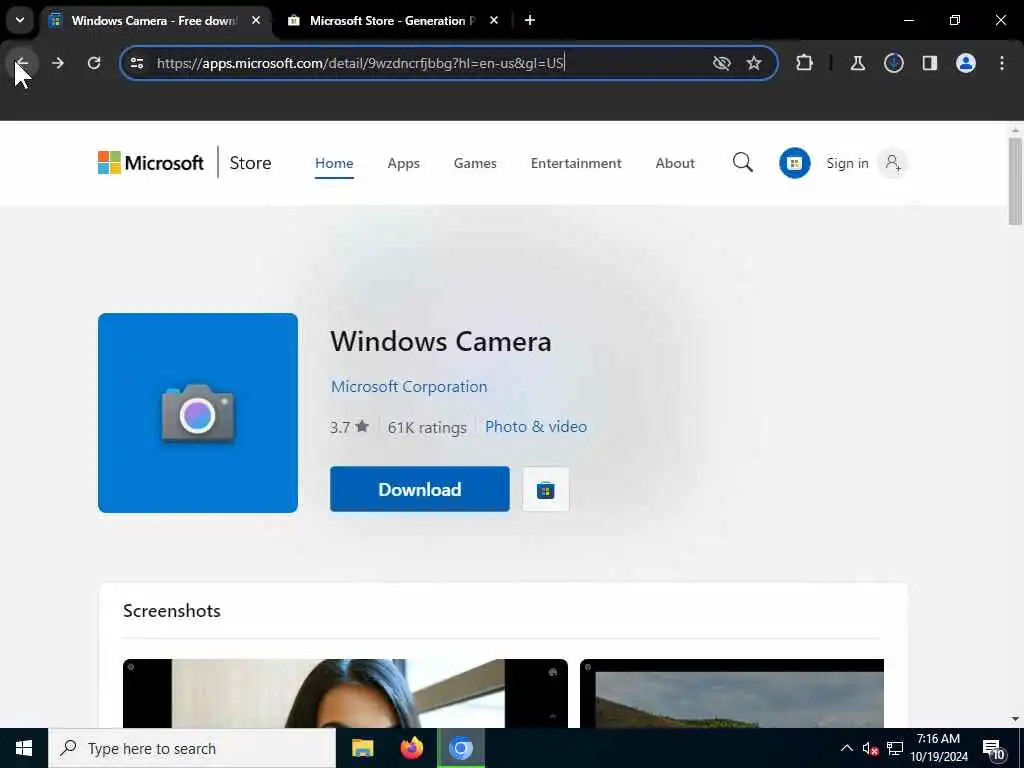The height and width of the screenshot is (768, 1024).
Task: Click the Windows Camera app icon image
Action: point(198,413)
